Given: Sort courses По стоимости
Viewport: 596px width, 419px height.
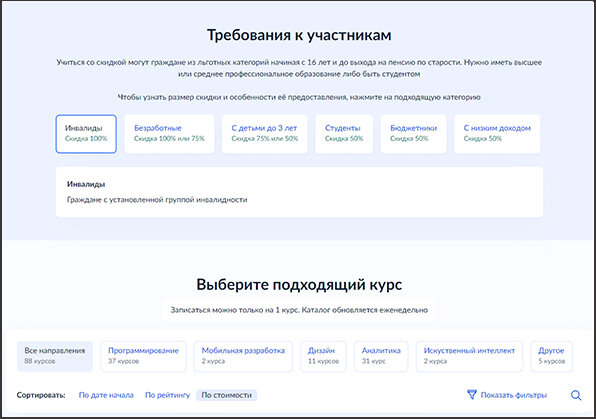Looking at the screenshot, I should coord(227,395).
